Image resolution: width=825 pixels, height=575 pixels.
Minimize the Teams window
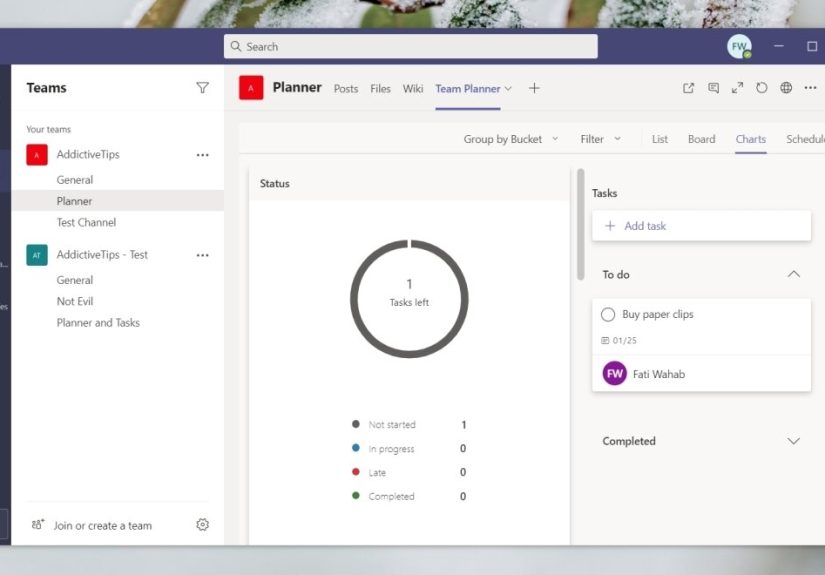[779, 46]
